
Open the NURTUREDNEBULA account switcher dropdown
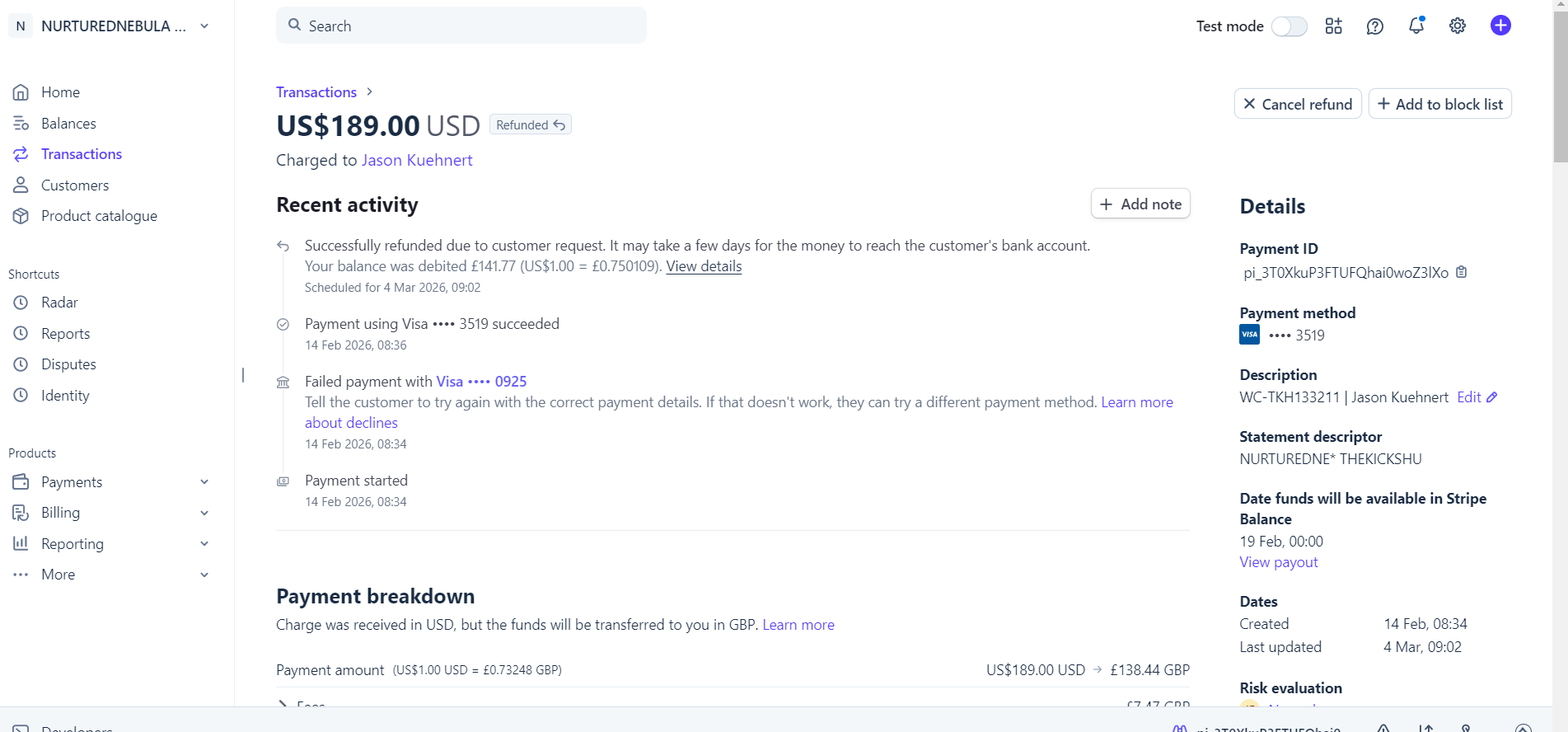[x=204, y=26]
